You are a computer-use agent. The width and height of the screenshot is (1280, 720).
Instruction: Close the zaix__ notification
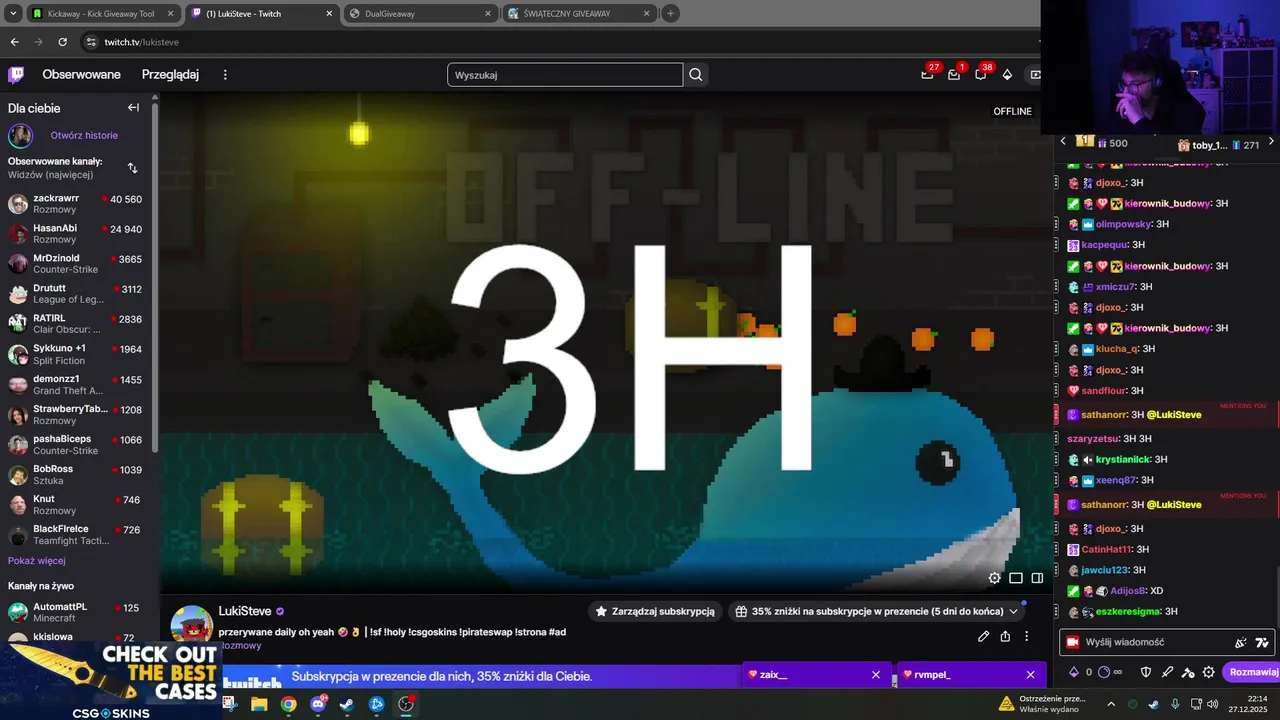click(x=876, y=675)
